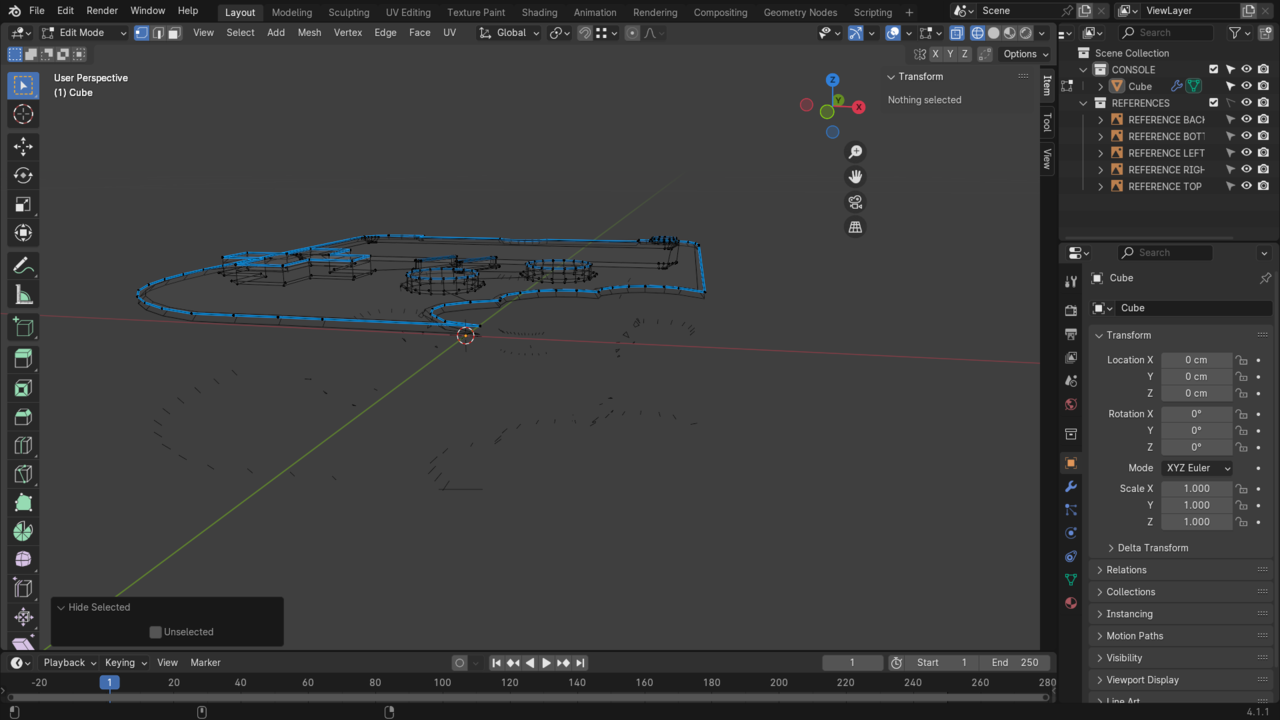Switch to the Shading workspace tab

pos(539,12)
